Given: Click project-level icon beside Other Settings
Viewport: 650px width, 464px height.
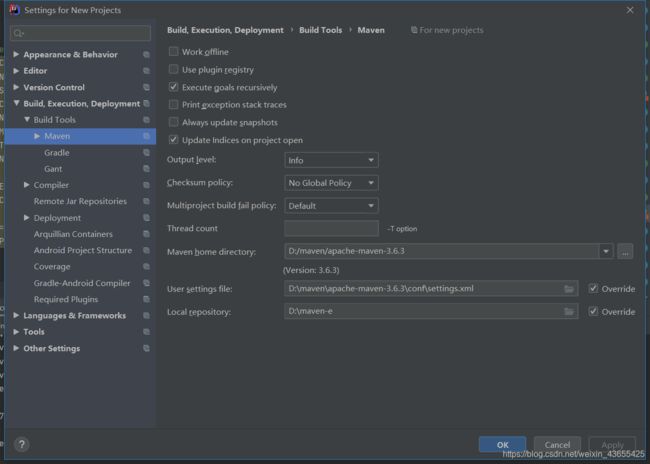Looking at the screenshot, I should click(146, 348).
